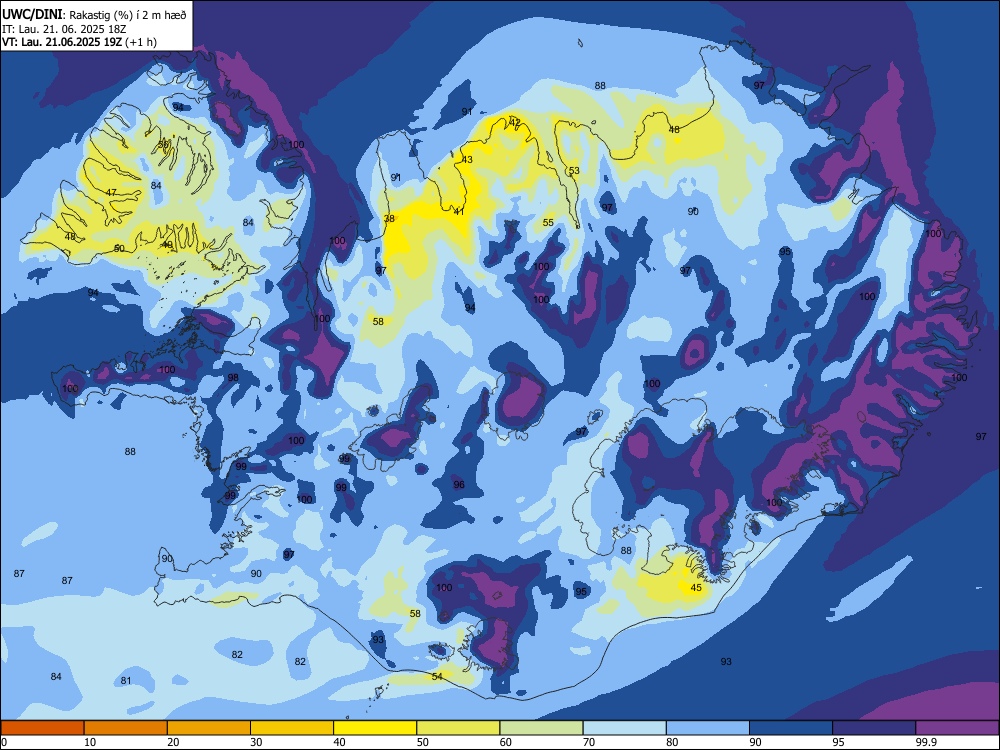Screen dimensions: 1000x750
Task: Click the '70' legend scale label
Action: [x=589, y=742]
